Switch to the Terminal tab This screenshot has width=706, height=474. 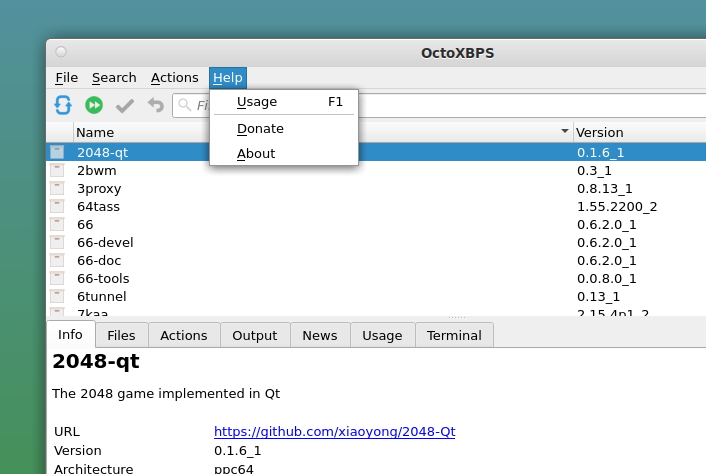454,335
